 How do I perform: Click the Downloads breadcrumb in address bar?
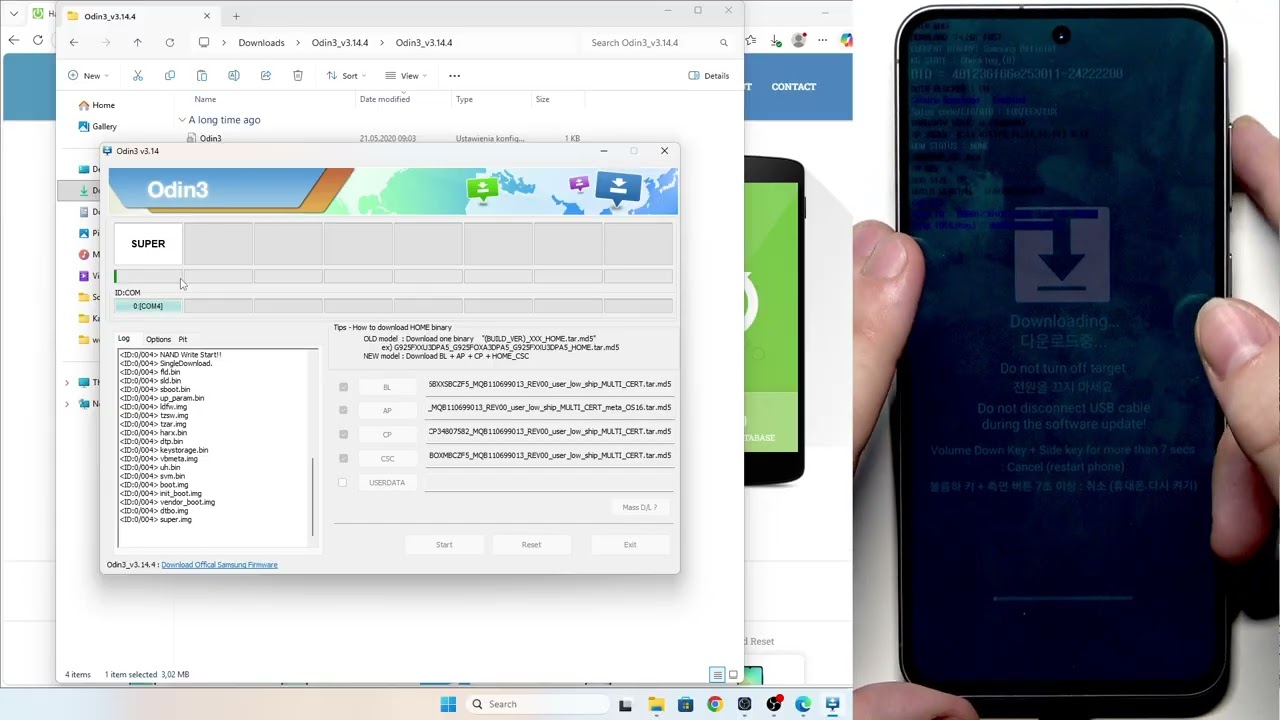tap(261, 43)
